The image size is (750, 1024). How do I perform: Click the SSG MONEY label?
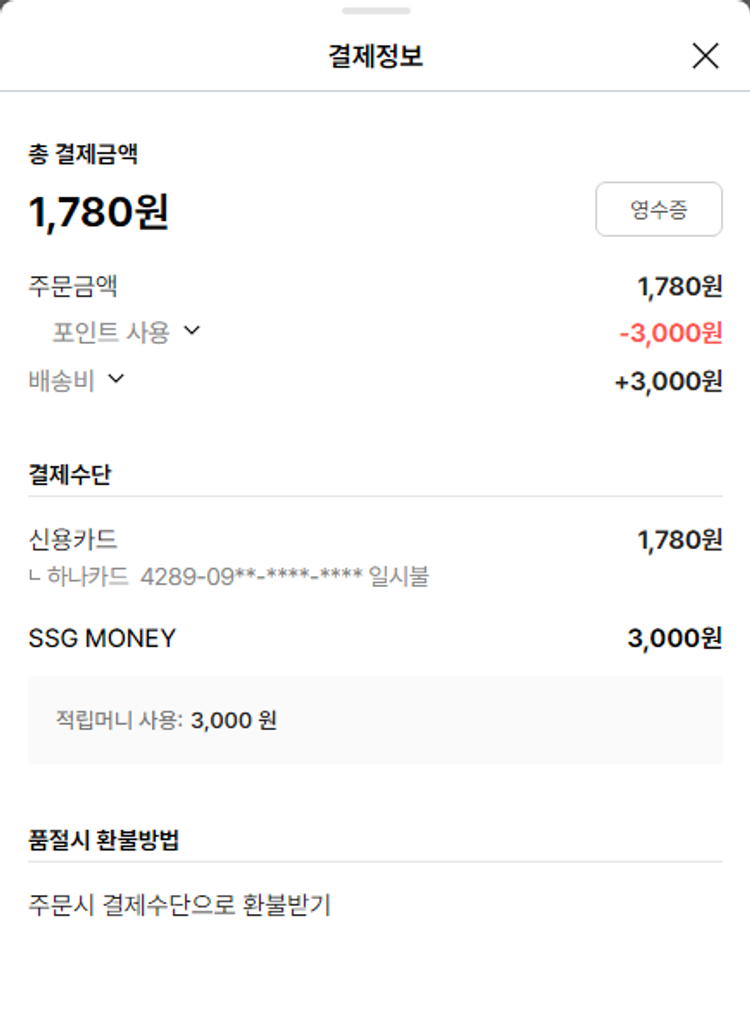tap(102, 638)
